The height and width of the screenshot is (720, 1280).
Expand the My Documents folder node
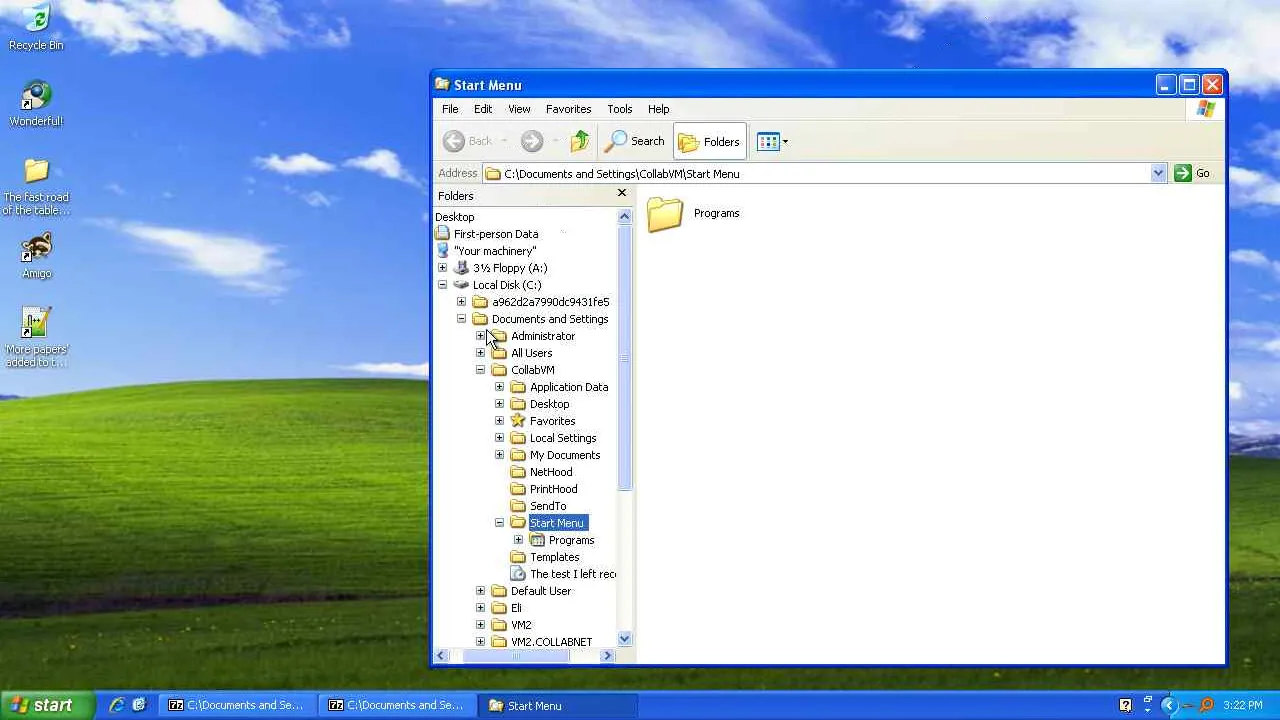pyautogui.click(x=499, y=455)
